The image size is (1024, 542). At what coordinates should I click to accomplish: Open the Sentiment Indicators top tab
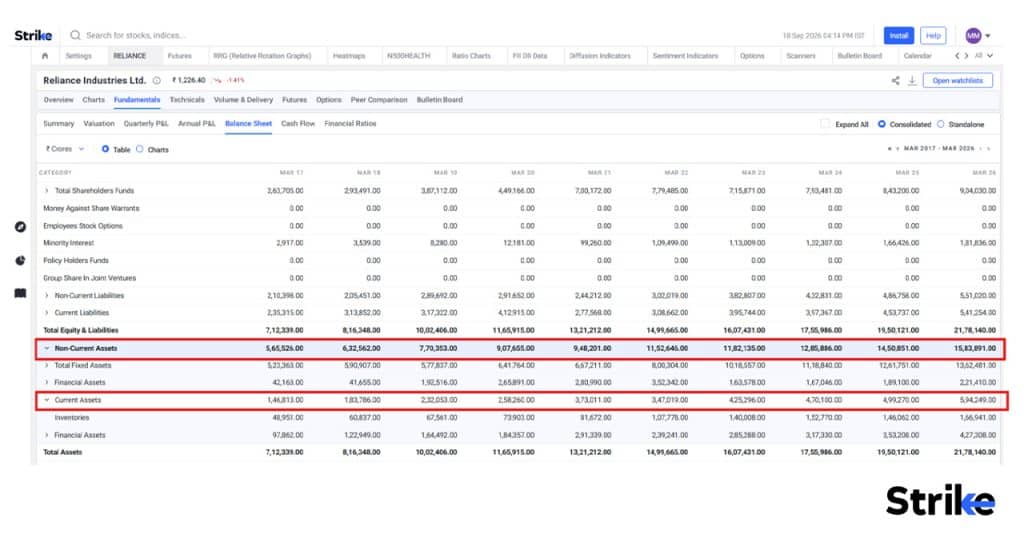pyautogui.click(x=686, y=56)
